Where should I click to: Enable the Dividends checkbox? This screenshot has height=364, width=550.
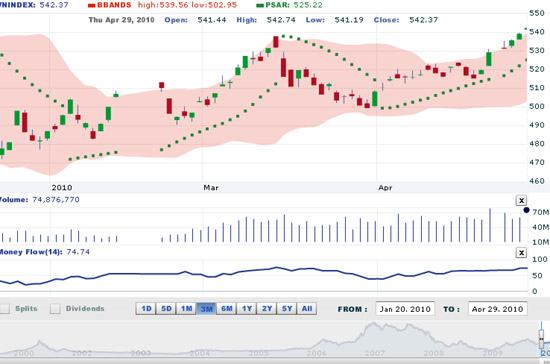(55, 309)
